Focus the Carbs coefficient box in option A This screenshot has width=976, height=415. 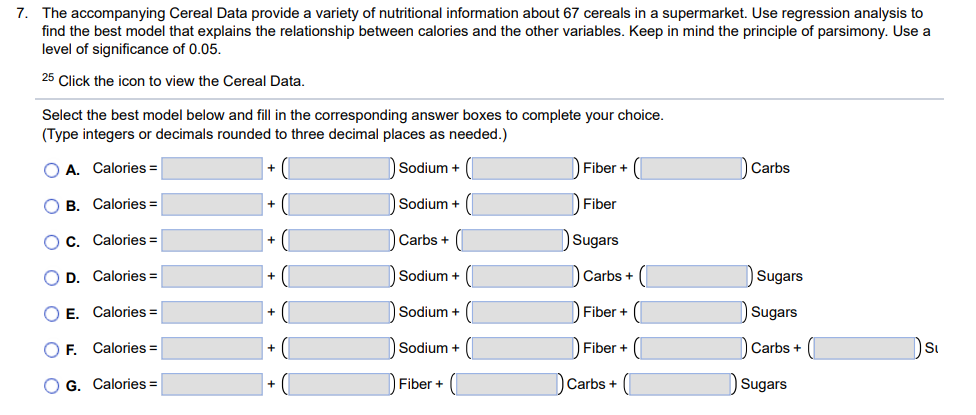(x=692, y=169)
